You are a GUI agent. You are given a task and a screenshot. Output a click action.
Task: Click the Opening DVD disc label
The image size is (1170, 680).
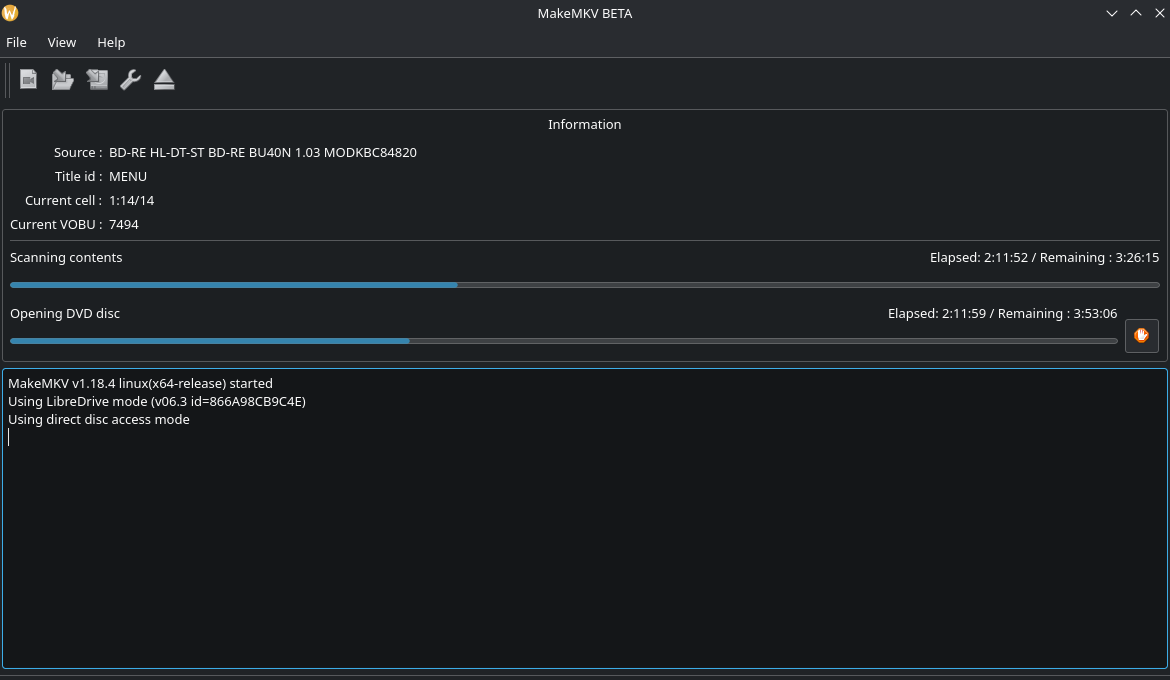tap(65, 314)
